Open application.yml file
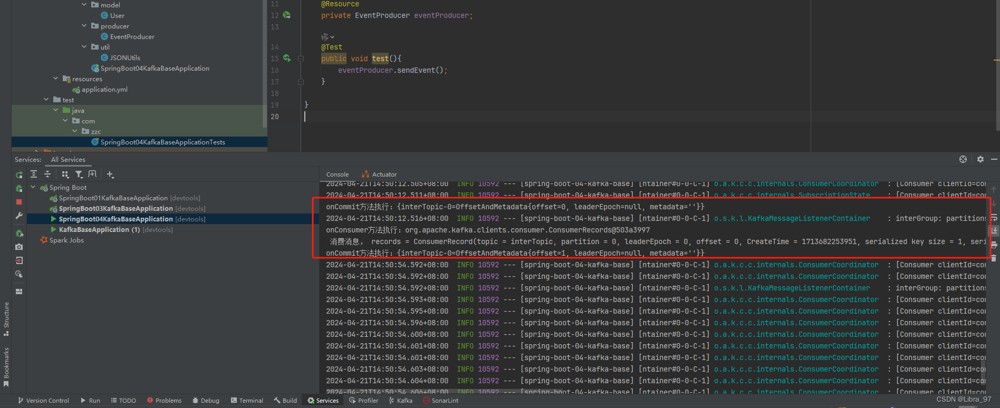The height and width of the screenshot is (408, 1000). 100,89
